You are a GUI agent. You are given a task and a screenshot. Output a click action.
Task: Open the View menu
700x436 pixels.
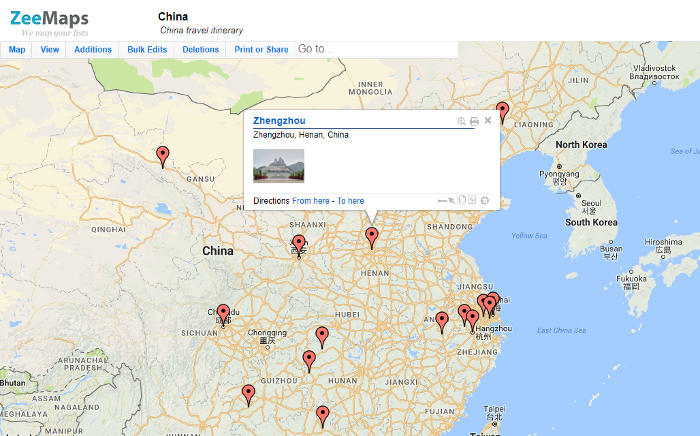pos(50,50)
